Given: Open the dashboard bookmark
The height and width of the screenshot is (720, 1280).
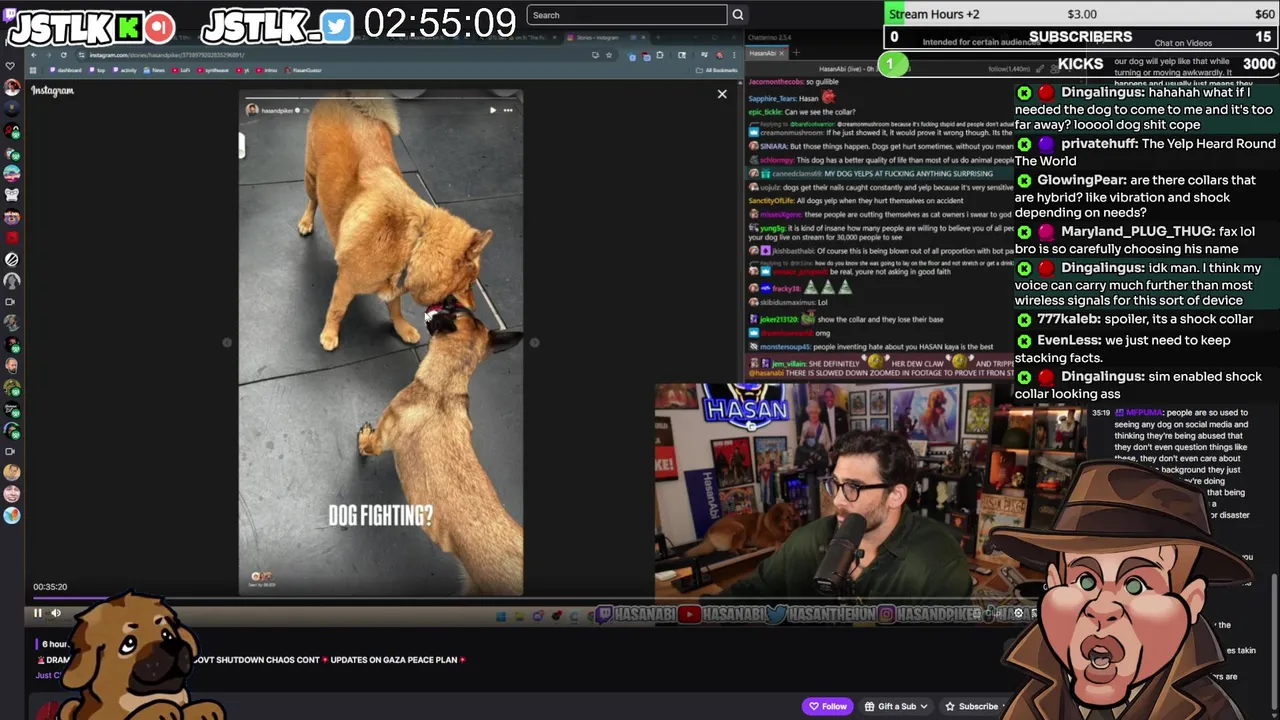Looking at the screenshot, I should (66, 70).
